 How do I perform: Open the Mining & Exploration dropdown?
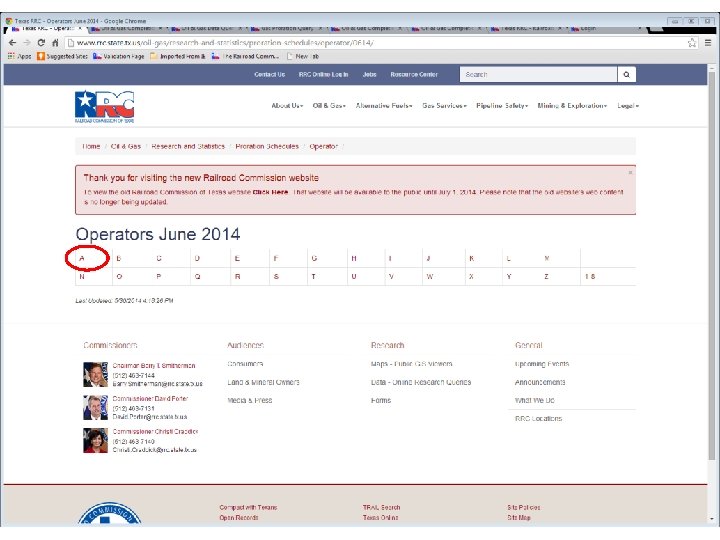pyautogui.click(x=572, y=106)
